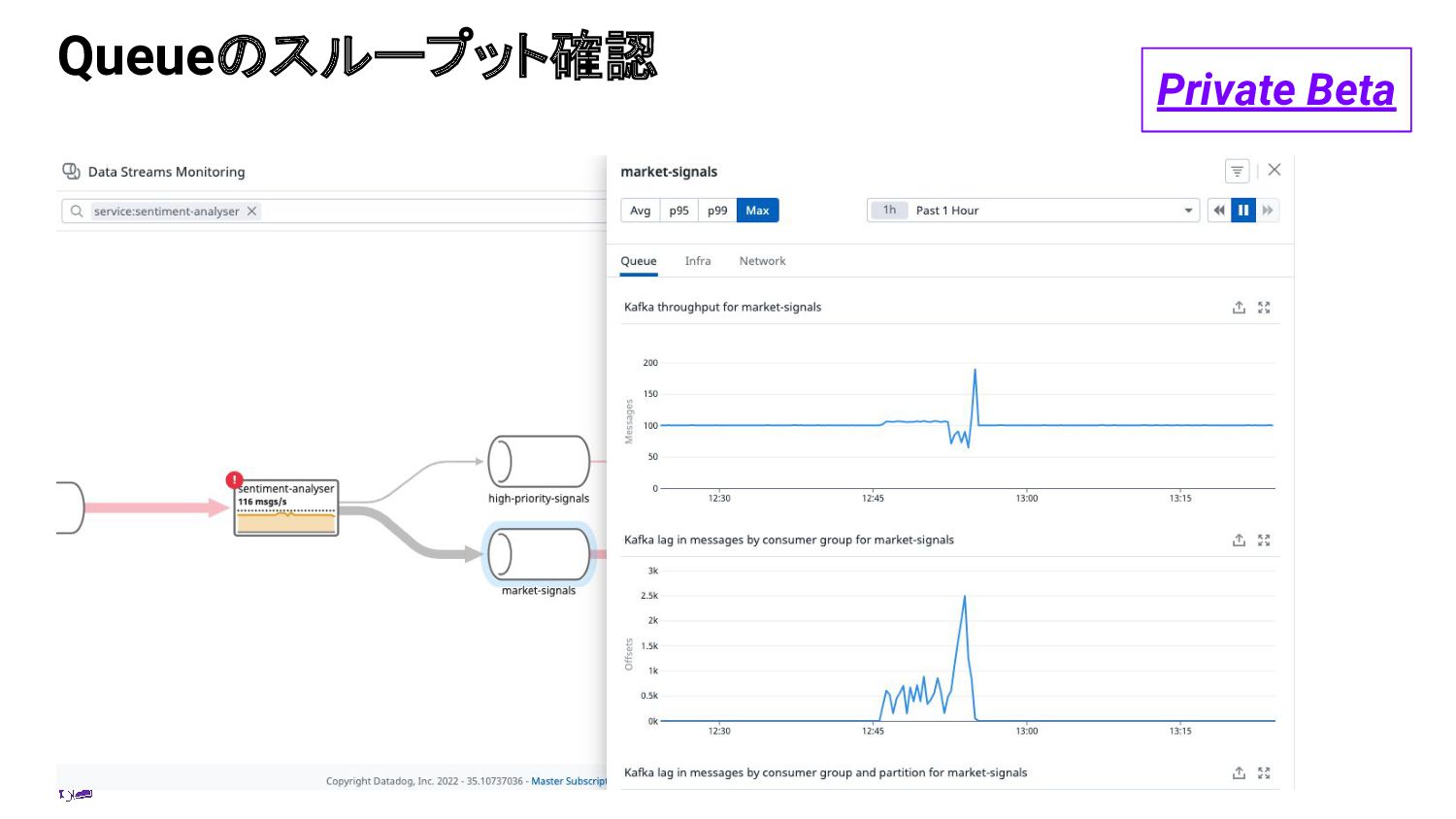1456x819 pixels.
Task: Switch to the Queue tab
Action: pos(639,261)
